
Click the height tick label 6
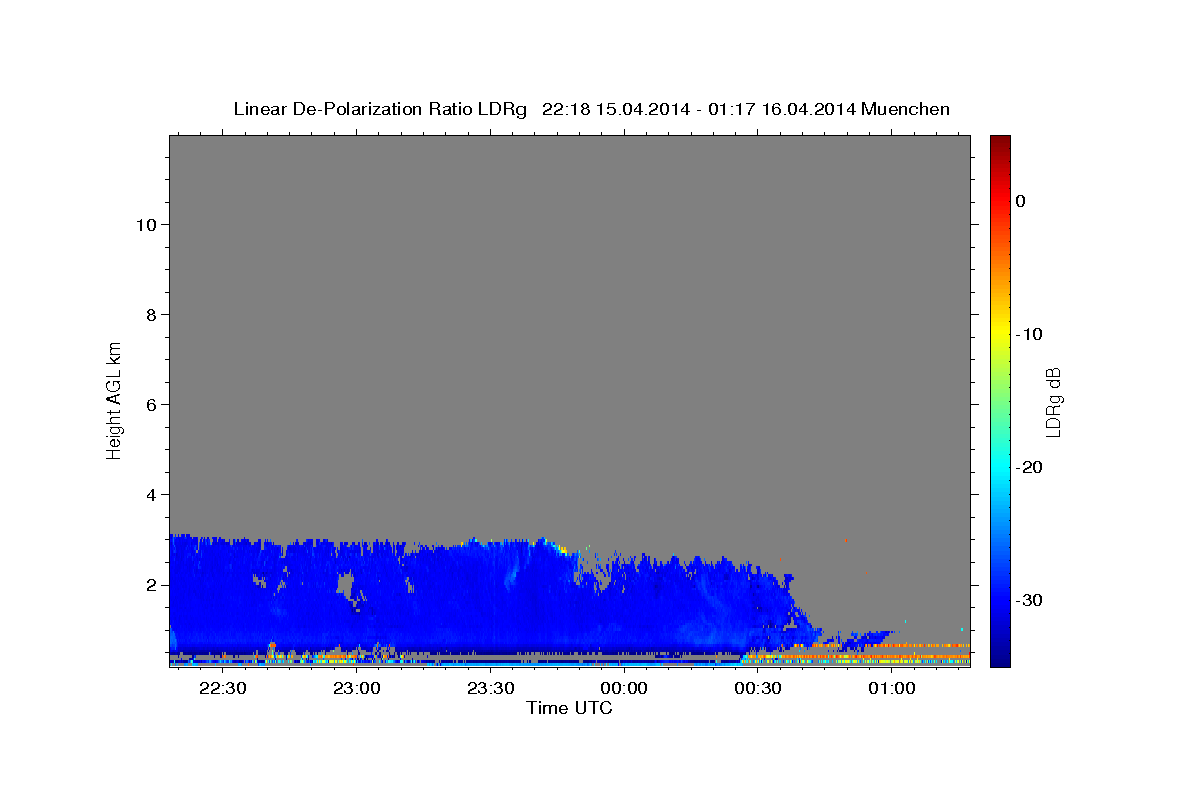pyautogui.click(x=150, y=404)
